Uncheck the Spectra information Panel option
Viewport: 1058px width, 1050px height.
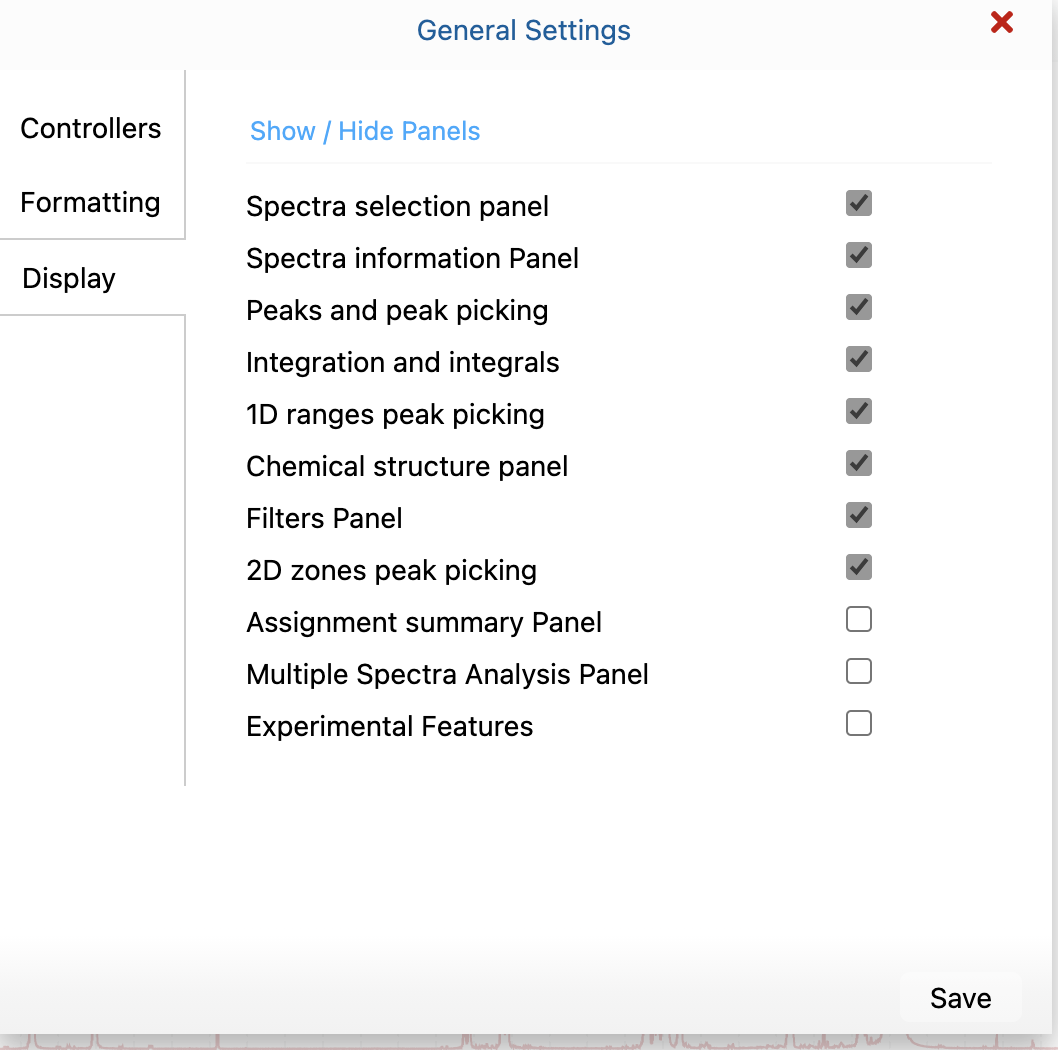[858, 255]
